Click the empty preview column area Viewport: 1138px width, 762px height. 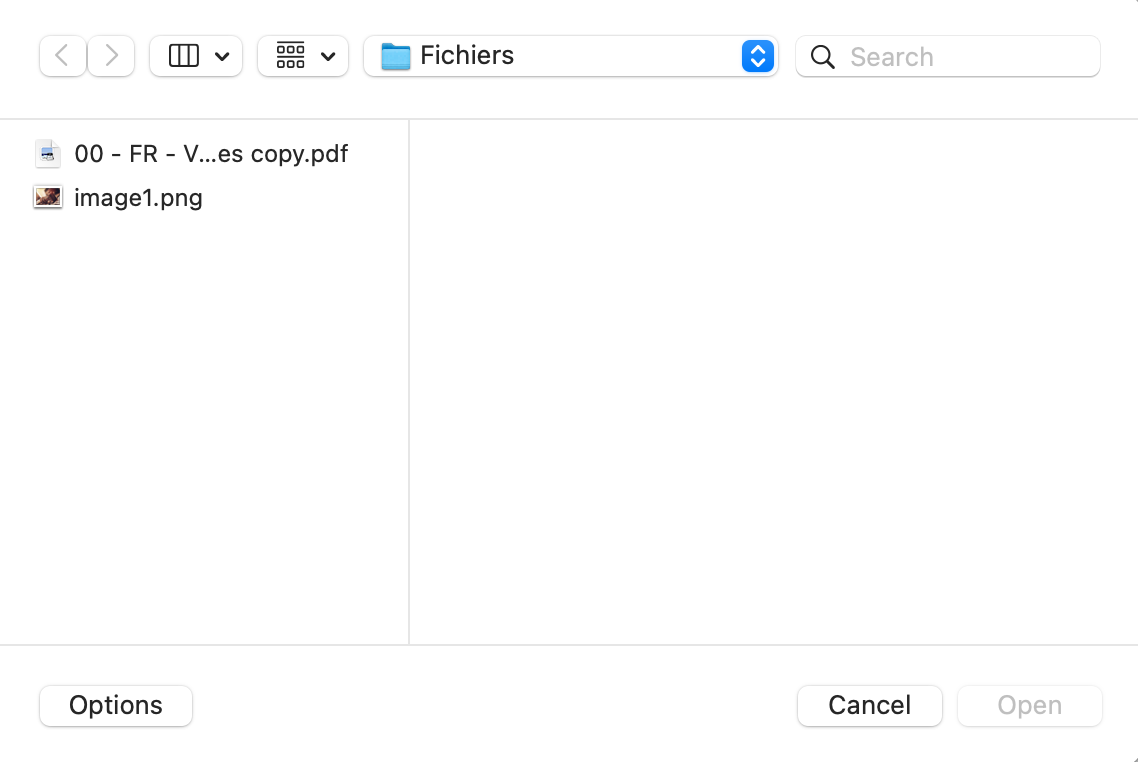click(x=772, y=380)
